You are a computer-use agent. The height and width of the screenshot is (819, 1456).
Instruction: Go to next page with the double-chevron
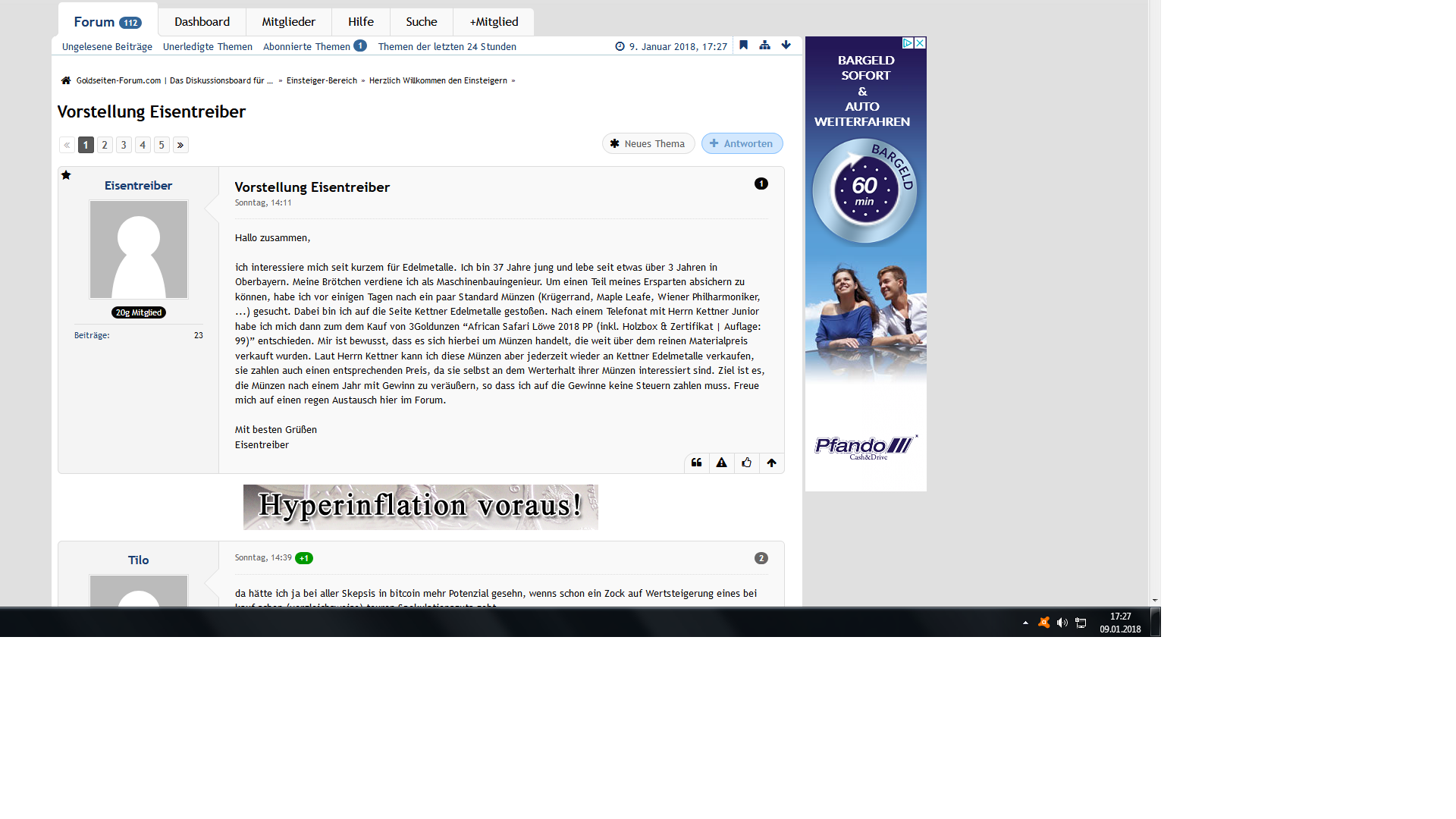click(180, 145)
